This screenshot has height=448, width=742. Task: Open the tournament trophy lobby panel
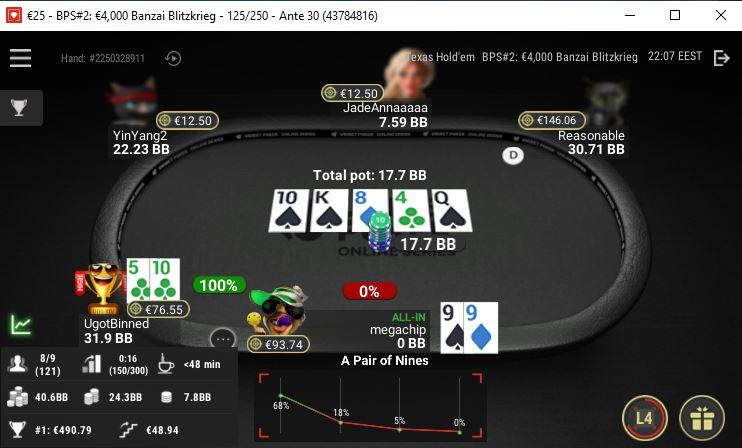click(x=19, y=107)
